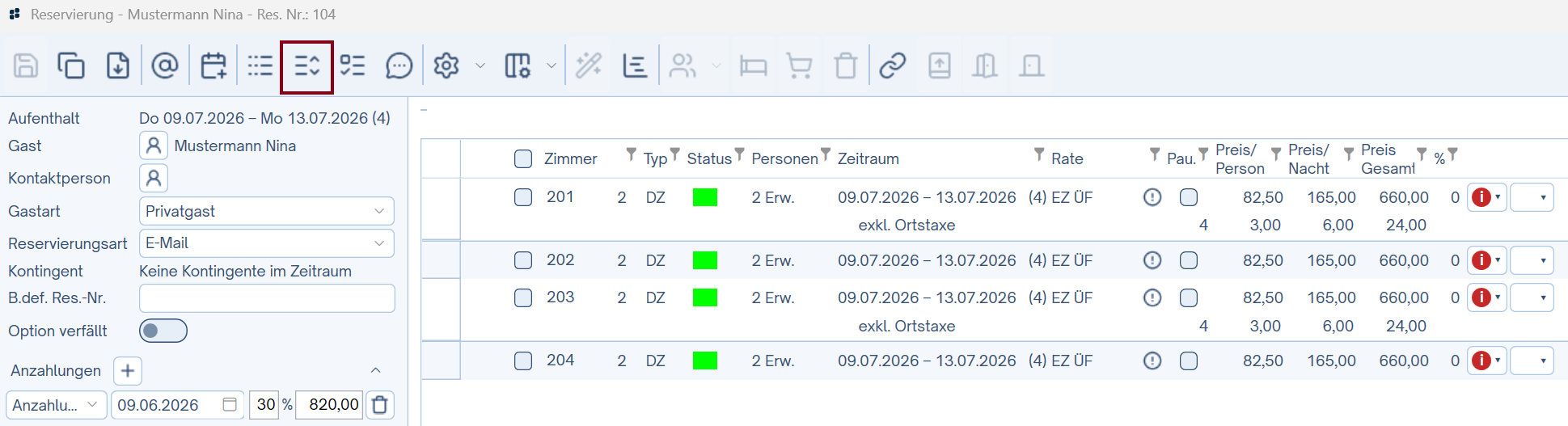This screenshot has width=1568, height=426.
Task: Delete the Anzahlung entry with trash icon
Action: (380, 404)
